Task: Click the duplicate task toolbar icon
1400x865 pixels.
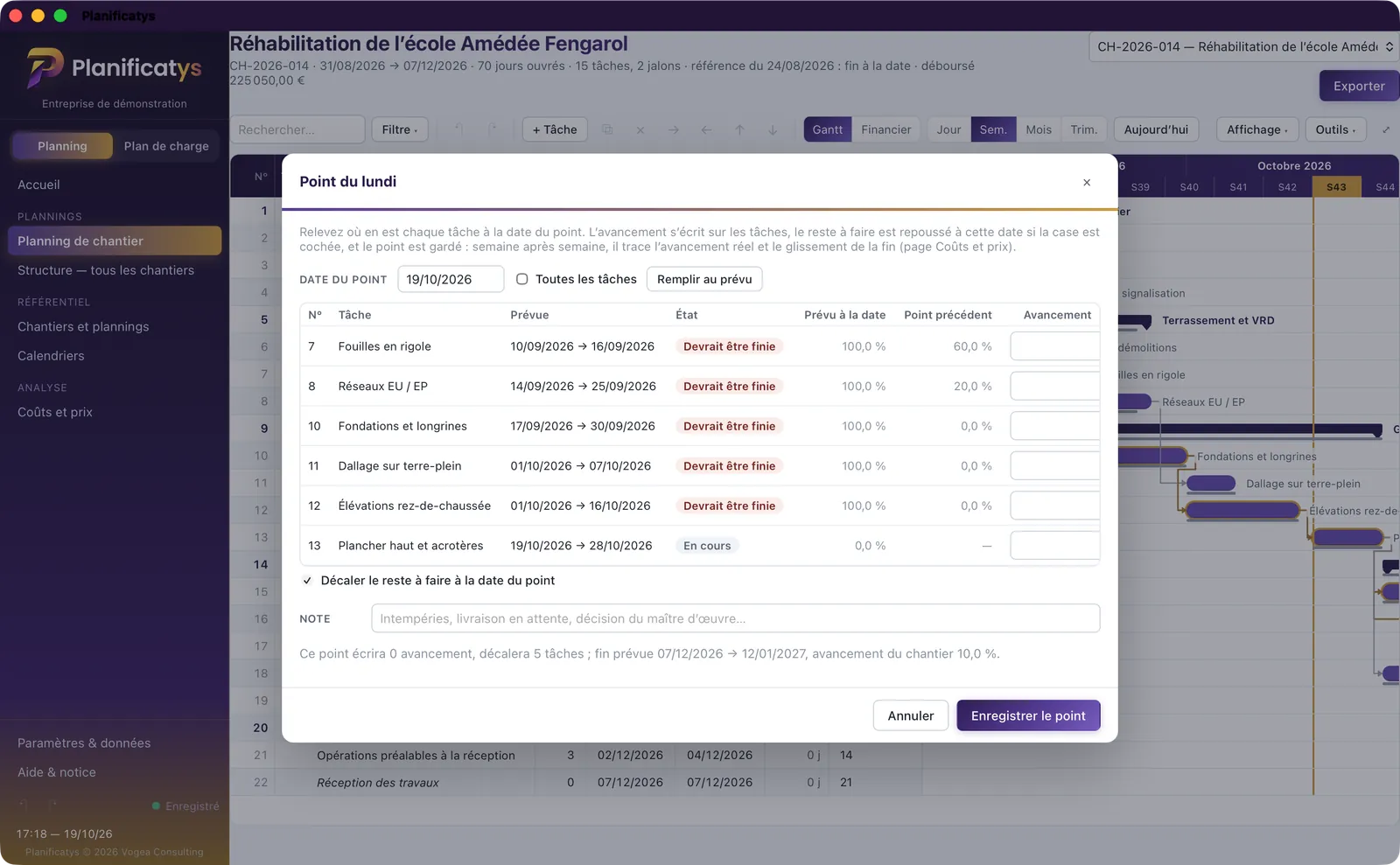Action: point(607,129)
